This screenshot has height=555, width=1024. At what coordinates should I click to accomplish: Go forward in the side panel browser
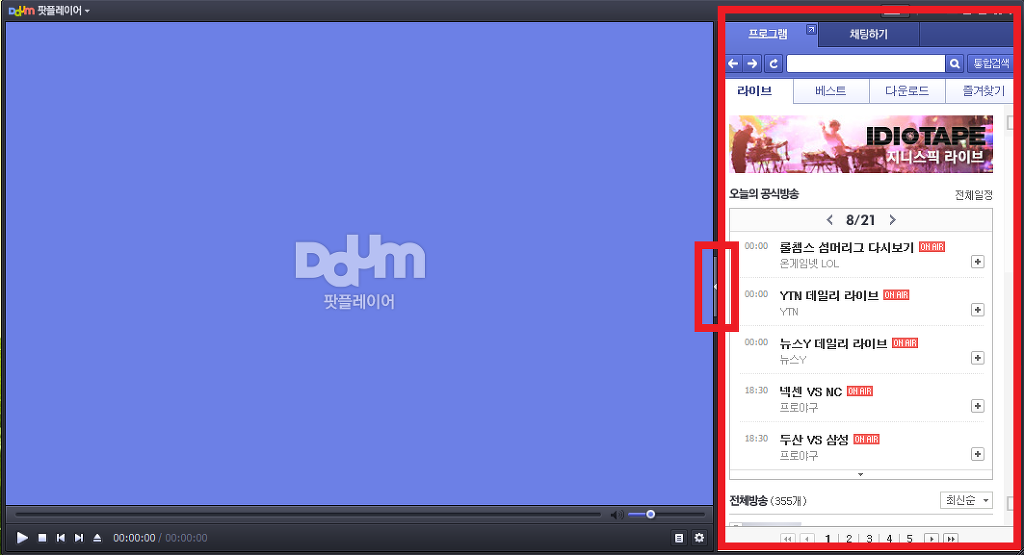pos(753,63)
